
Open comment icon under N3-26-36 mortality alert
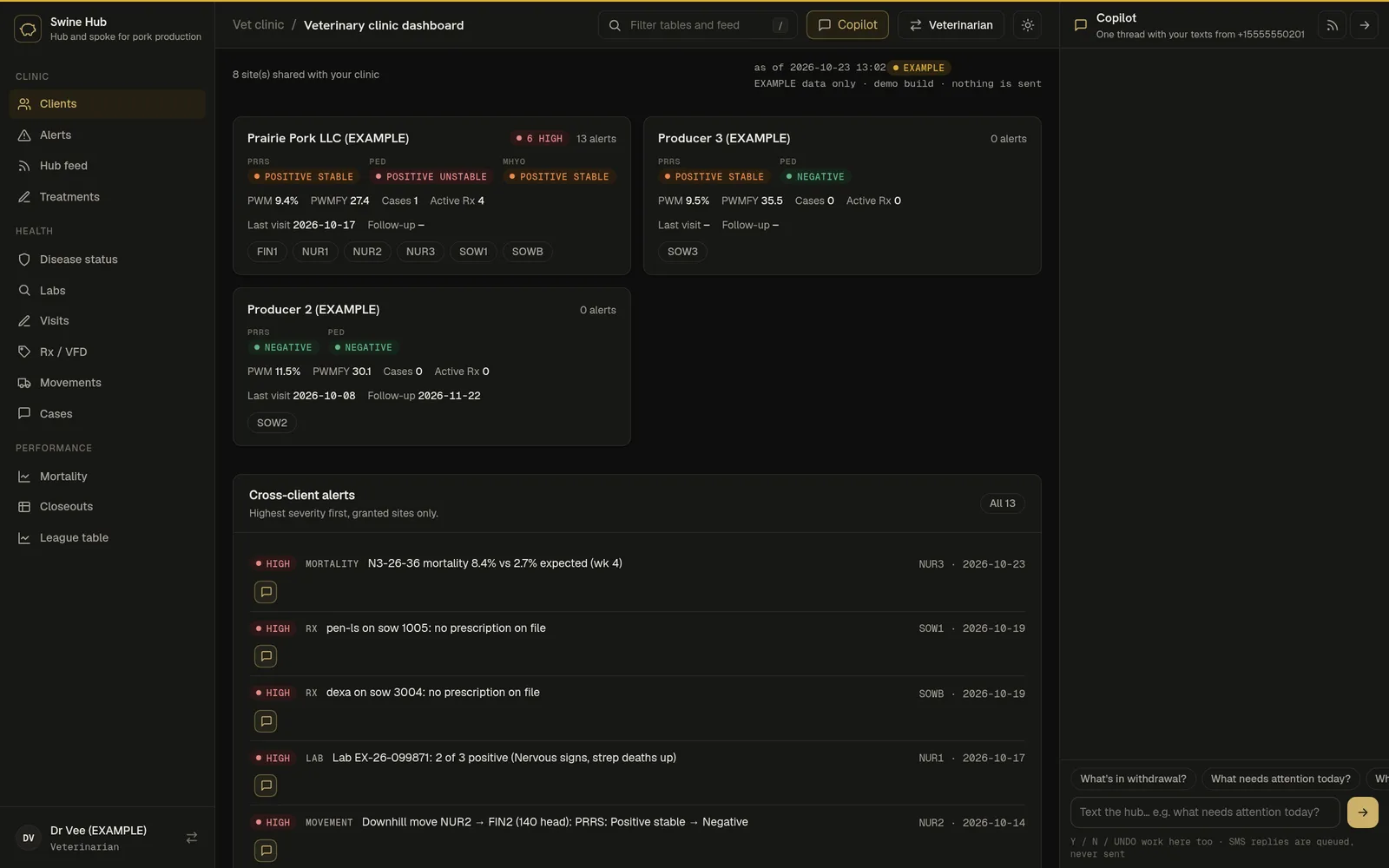point(266,592)
